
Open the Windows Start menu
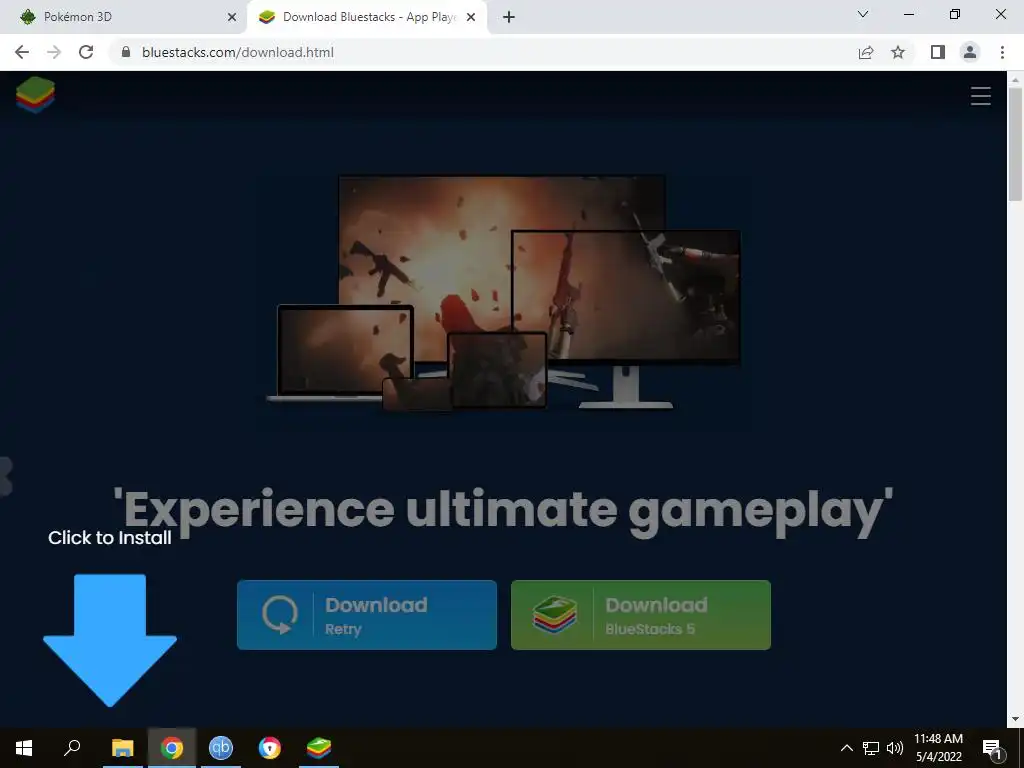tap(24, 748)
